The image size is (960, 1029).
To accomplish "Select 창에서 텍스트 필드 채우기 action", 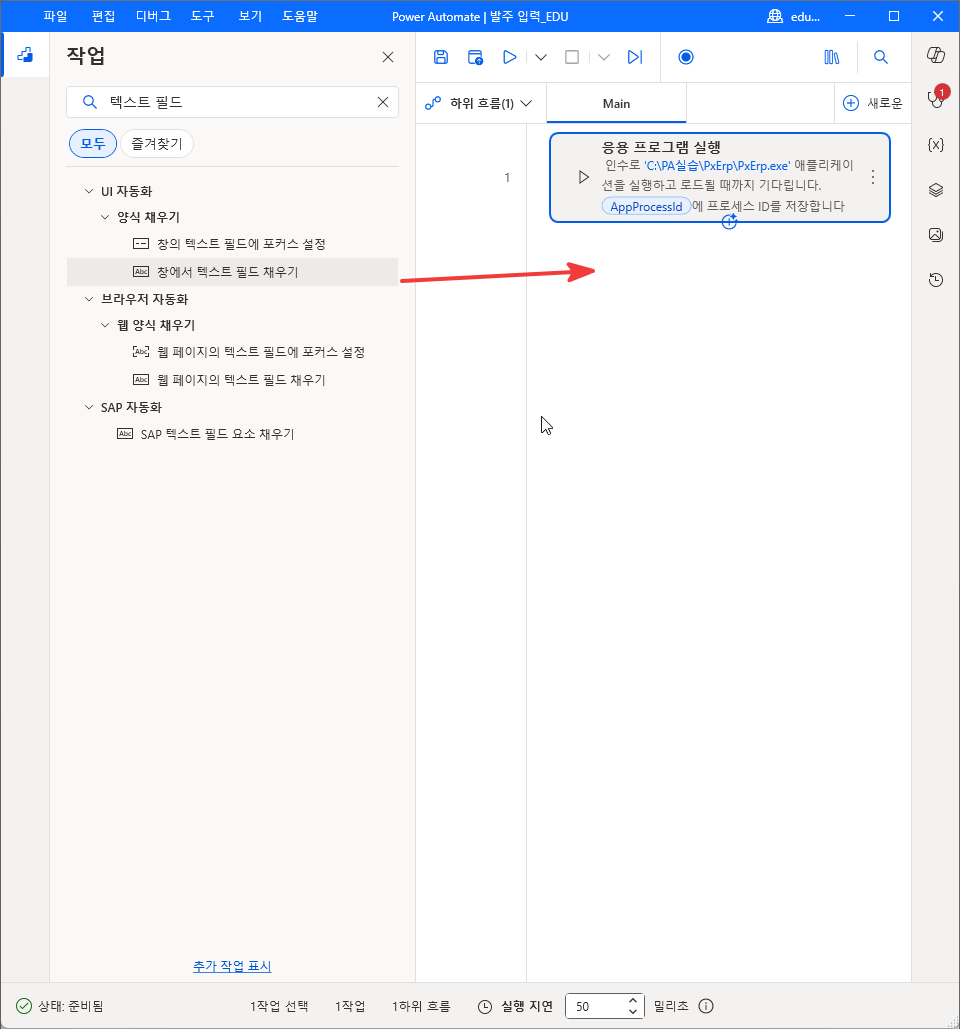I will coord(232,272).
